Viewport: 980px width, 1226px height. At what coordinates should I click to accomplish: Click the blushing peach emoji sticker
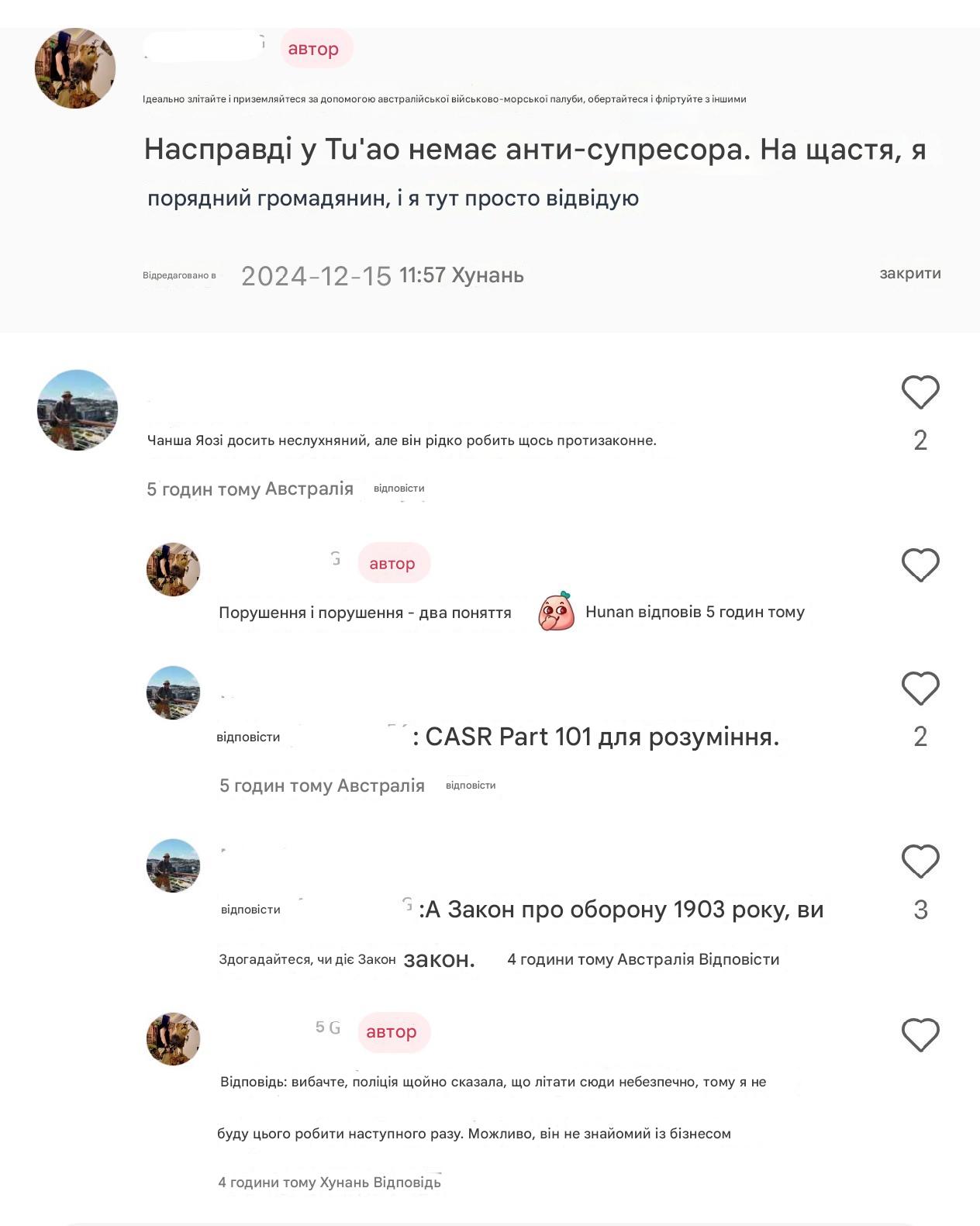click(557, 611)
